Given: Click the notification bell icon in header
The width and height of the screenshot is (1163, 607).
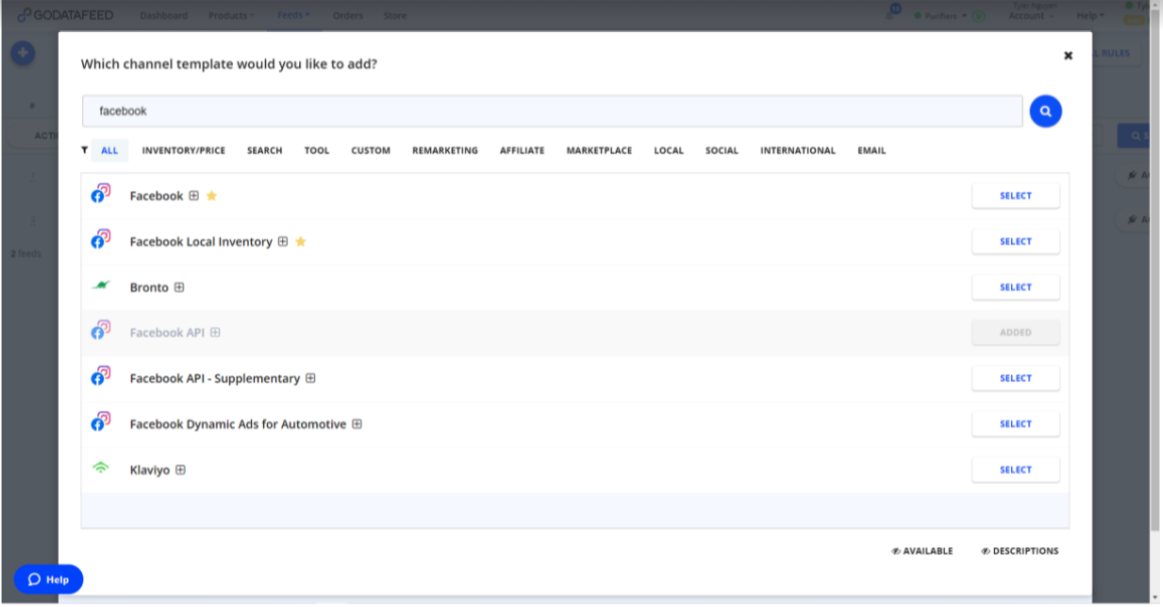Looking at the screenshot, I should pos(891,14).
